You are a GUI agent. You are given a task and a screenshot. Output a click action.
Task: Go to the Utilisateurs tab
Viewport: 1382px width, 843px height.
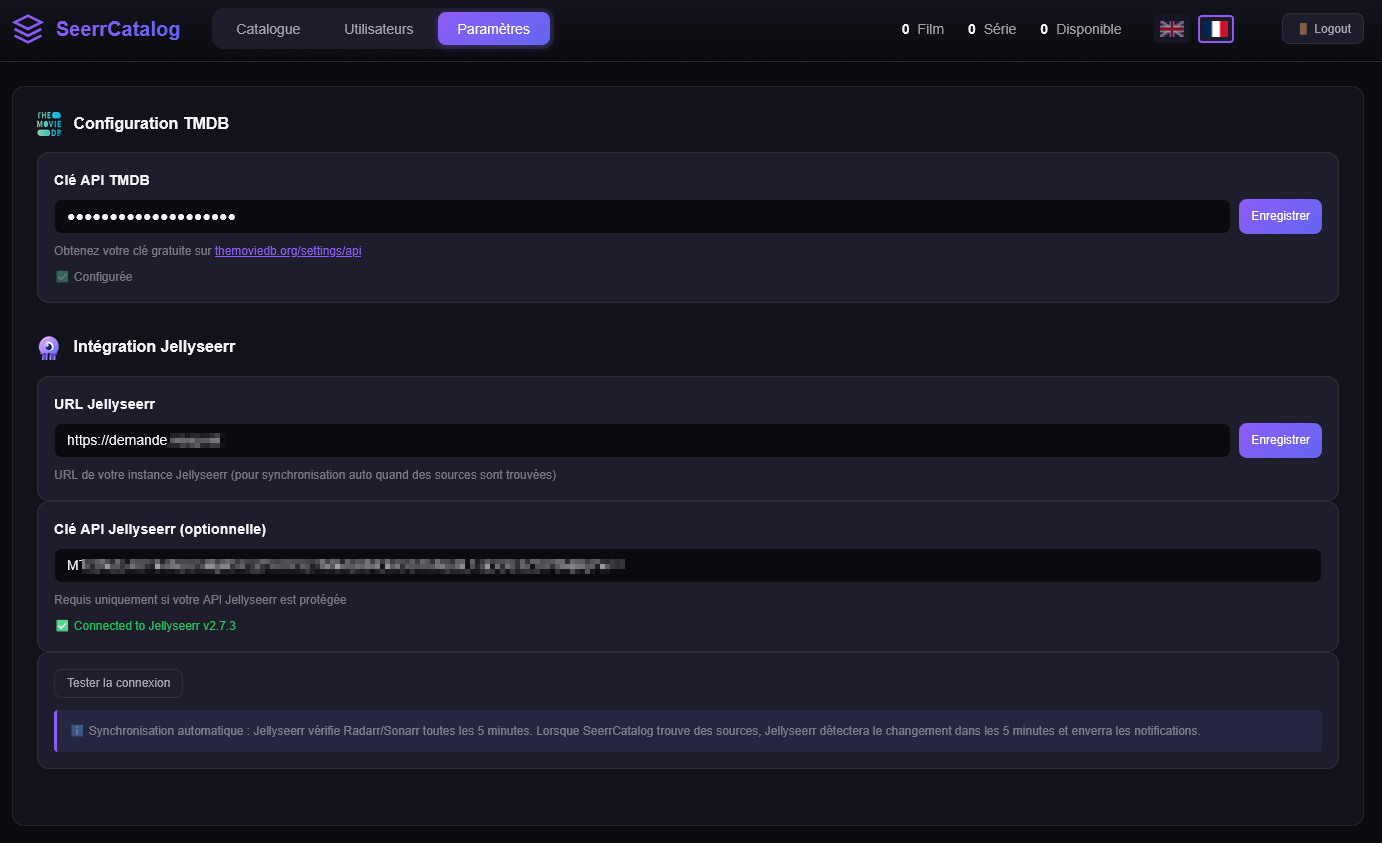pyautogui.click(x=378, y=29)
